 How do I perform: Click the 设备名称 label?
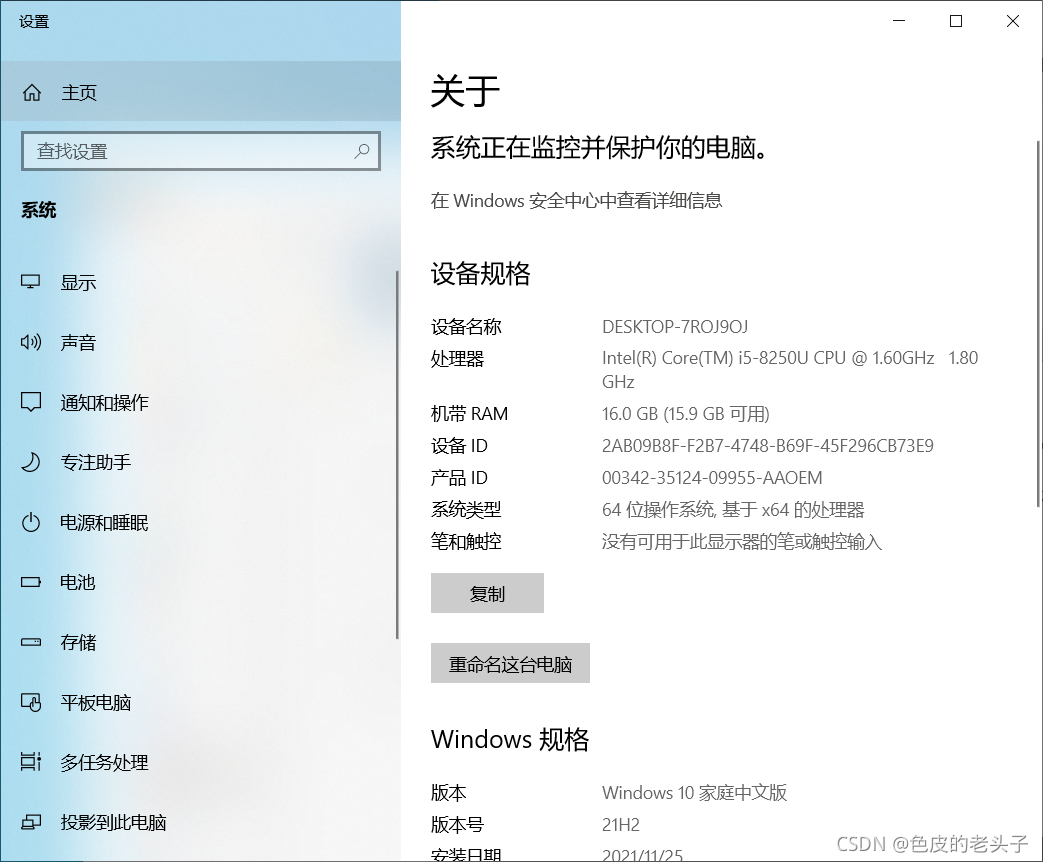466,327
